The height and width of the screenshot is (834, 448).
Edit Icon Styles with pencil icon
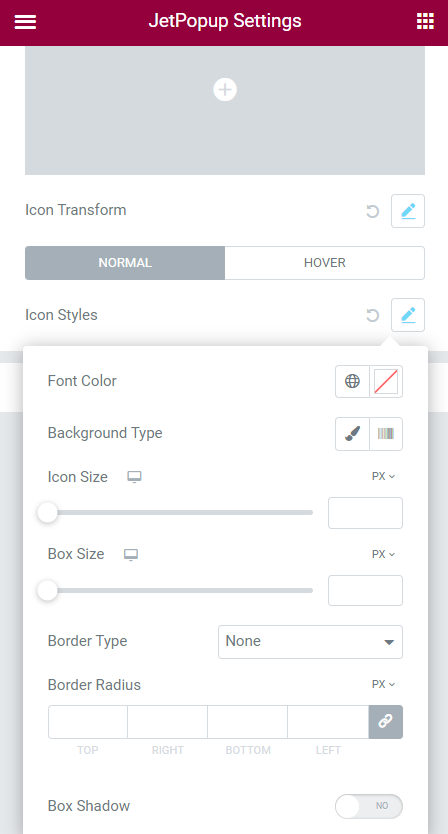(x=408, y=315)
